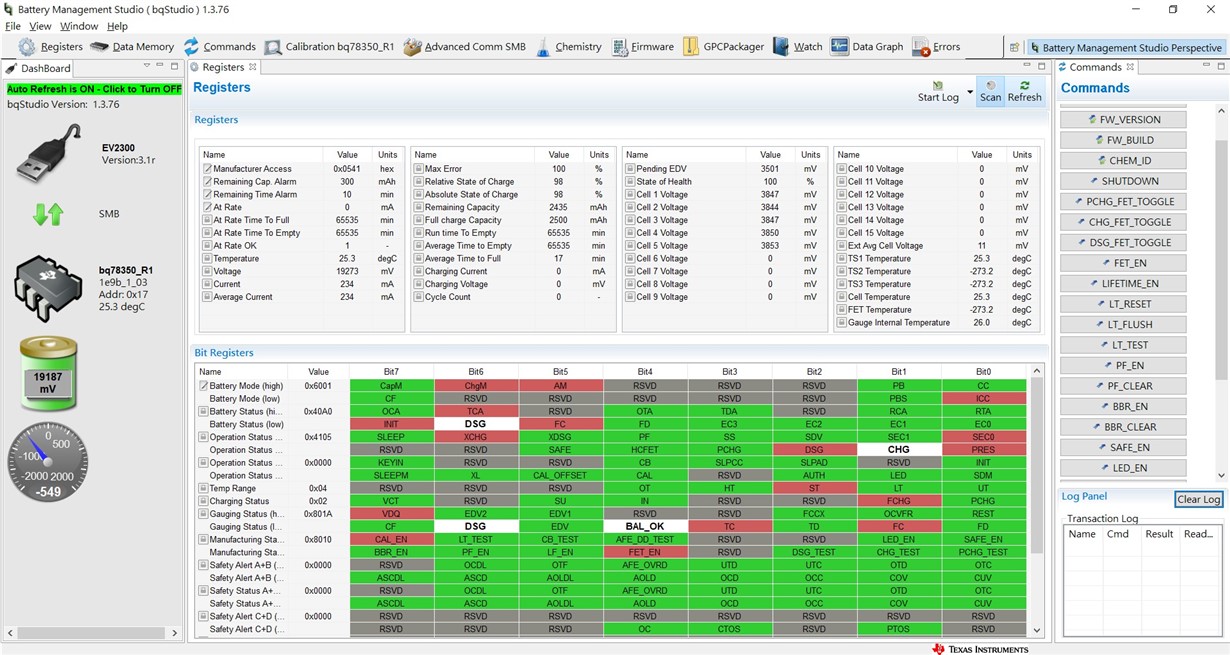Expand the Battery Status (high) row

[203, 411]
